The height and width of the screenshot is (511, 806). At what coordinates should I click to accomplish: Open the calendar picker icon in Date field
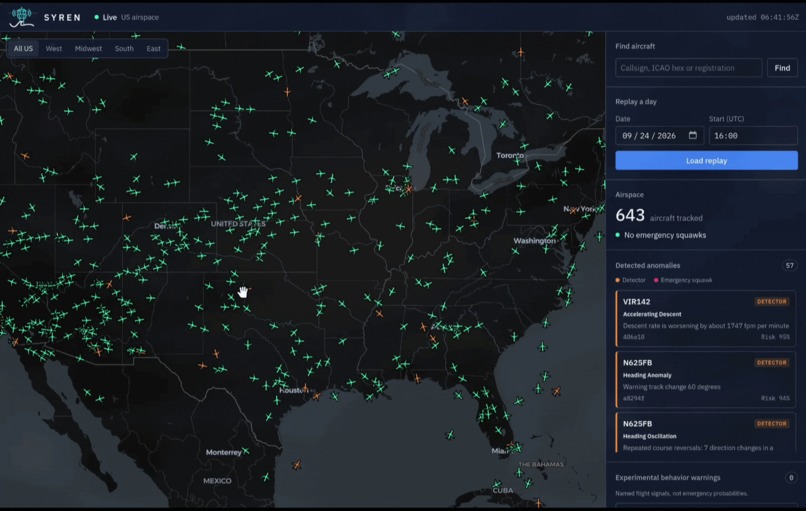(693, 135)
